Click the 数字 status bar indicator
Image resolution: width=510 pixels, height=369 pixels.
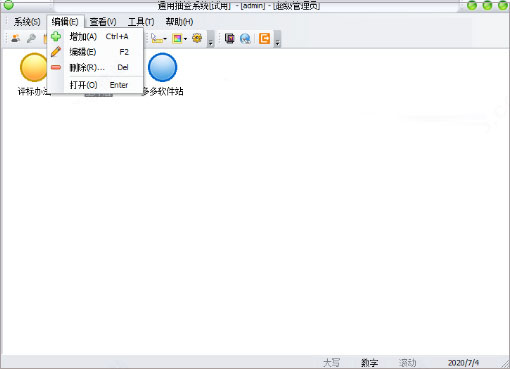[369, 362]
